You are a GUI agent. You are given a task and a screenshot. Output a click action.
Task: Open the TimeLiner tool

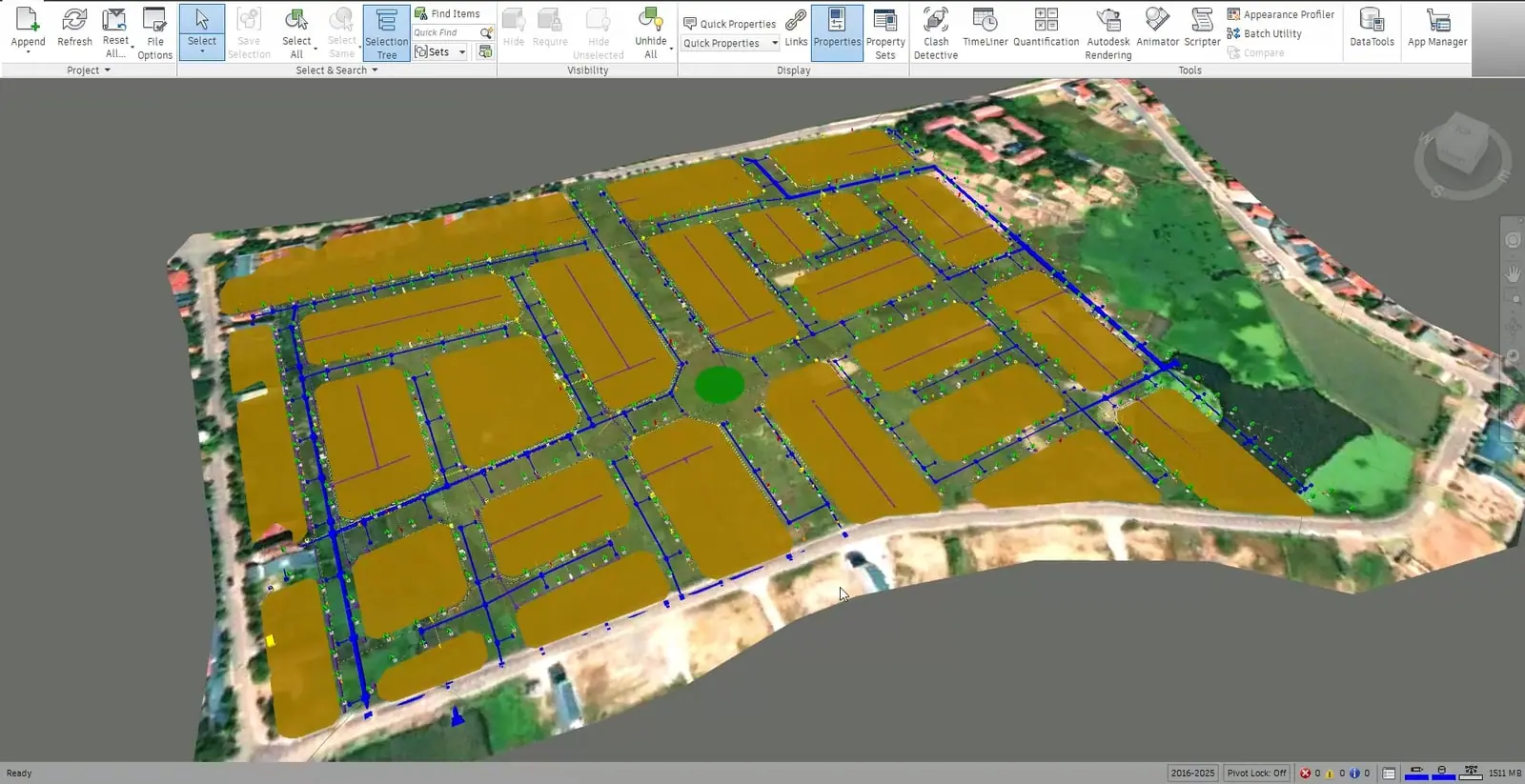985,28
